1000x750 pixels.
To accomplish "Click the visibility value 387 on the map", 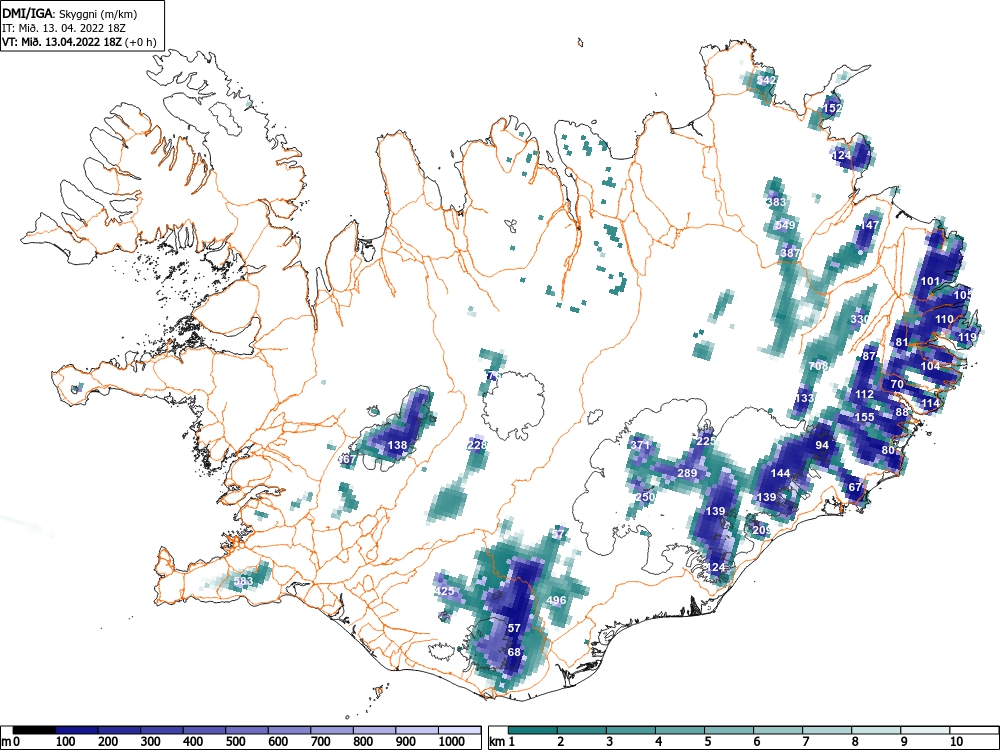I will point(790,253).
